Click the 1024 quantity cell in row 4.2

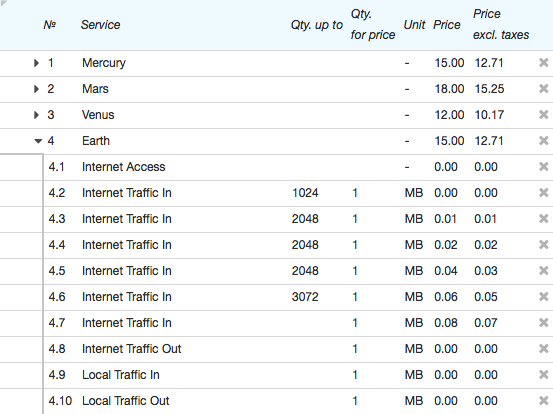[305, 193]
